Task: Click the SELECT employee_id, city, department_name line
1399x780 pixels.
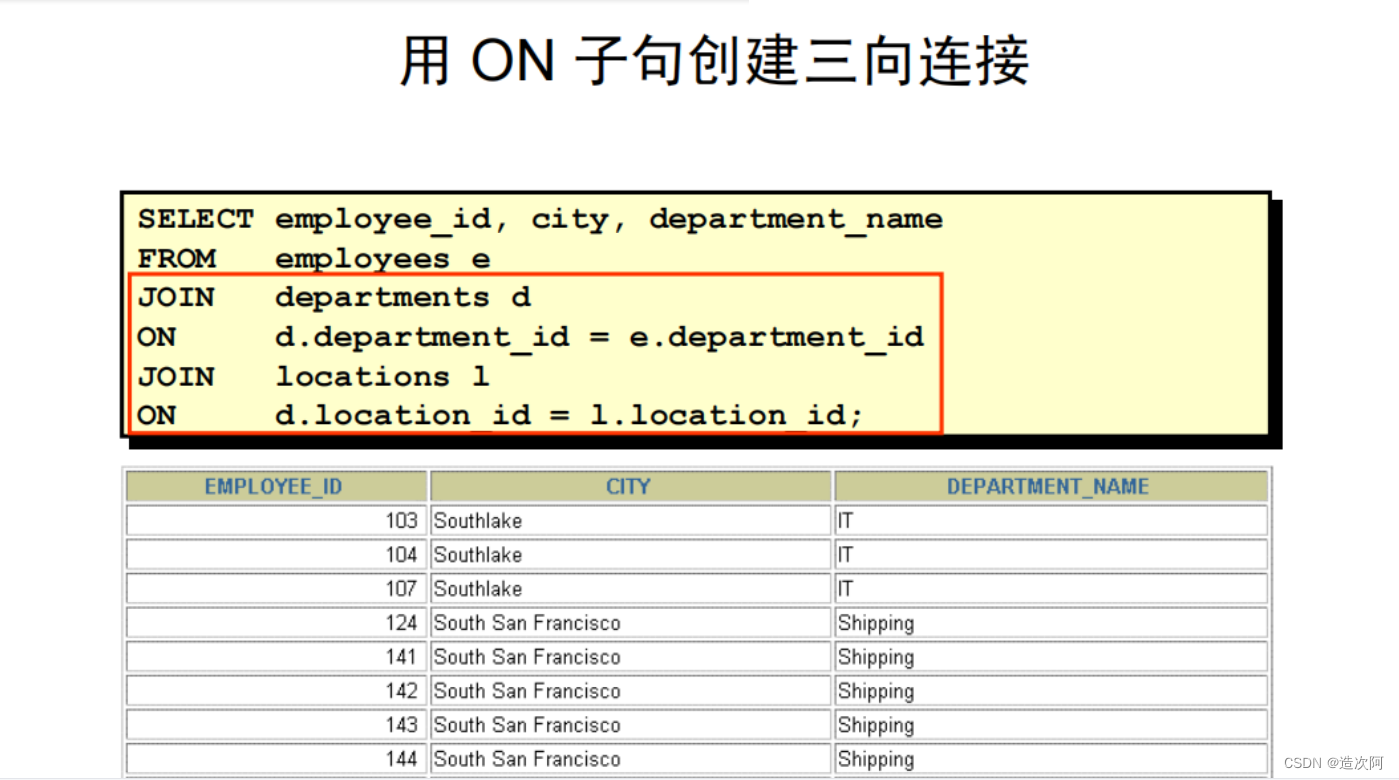Action: (x=540, y=220)
